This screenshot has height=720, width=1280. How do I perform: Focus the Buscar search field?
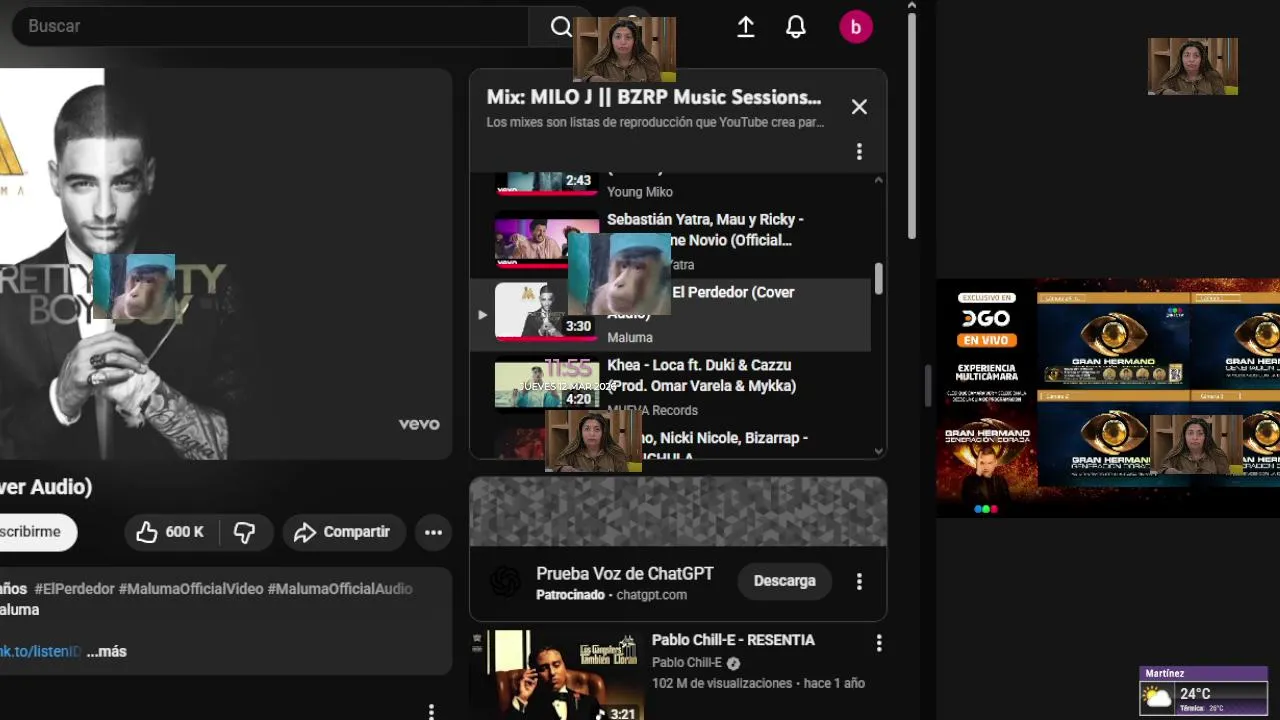270,27
